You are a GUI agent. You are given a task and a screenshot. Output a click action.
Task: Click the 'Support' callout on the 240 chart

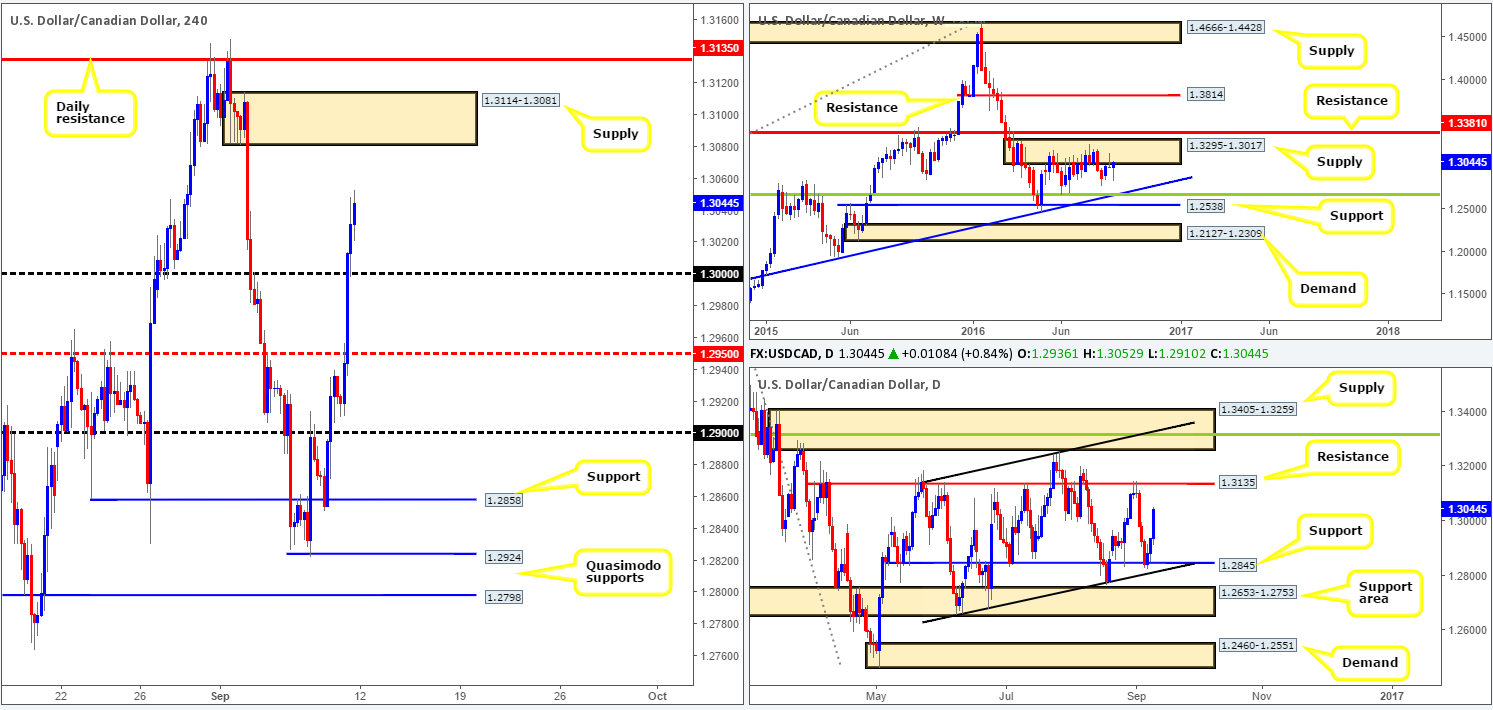pos(613,477)
